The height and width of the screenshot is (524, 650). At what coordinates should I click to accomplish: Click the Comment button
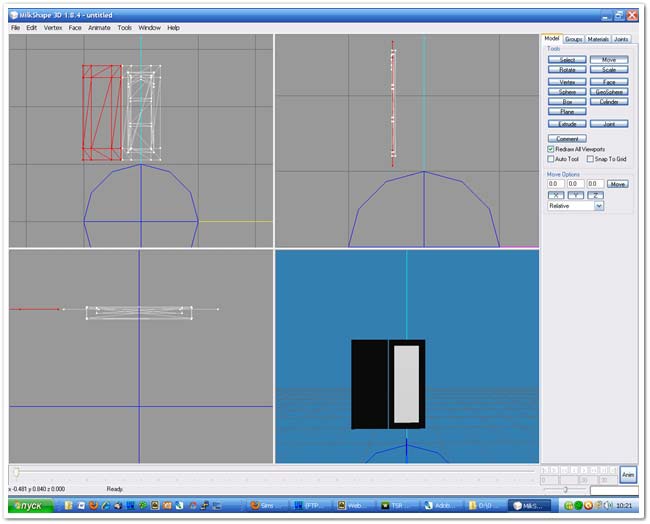tap(567, 138)
